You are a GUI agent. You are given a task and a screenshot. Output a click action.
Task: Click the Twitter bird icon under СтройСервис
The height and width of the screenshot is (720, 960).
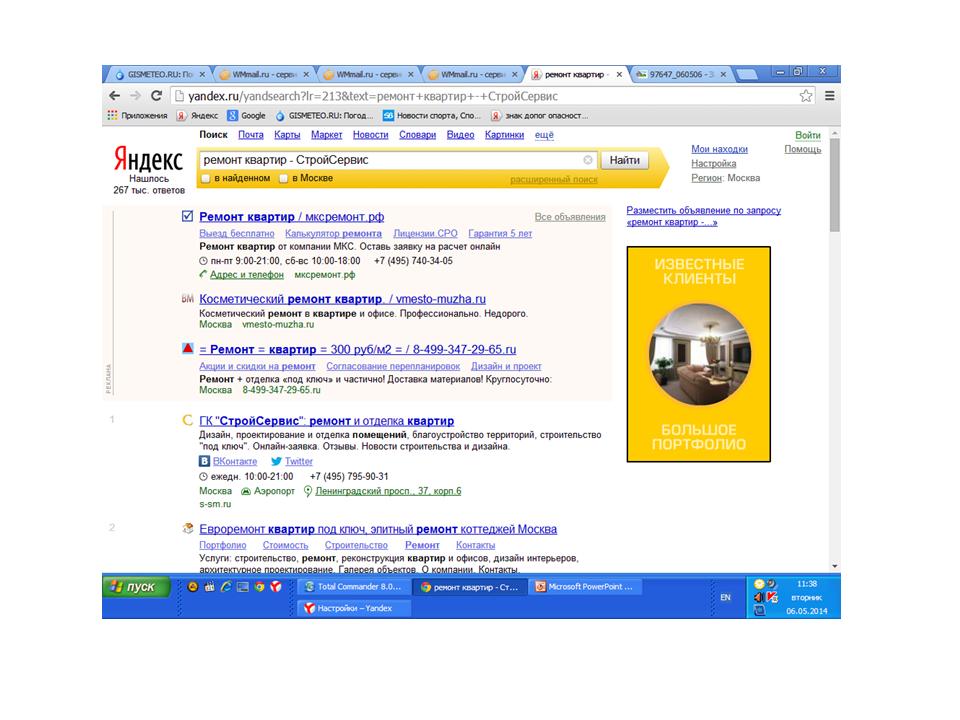276,461
